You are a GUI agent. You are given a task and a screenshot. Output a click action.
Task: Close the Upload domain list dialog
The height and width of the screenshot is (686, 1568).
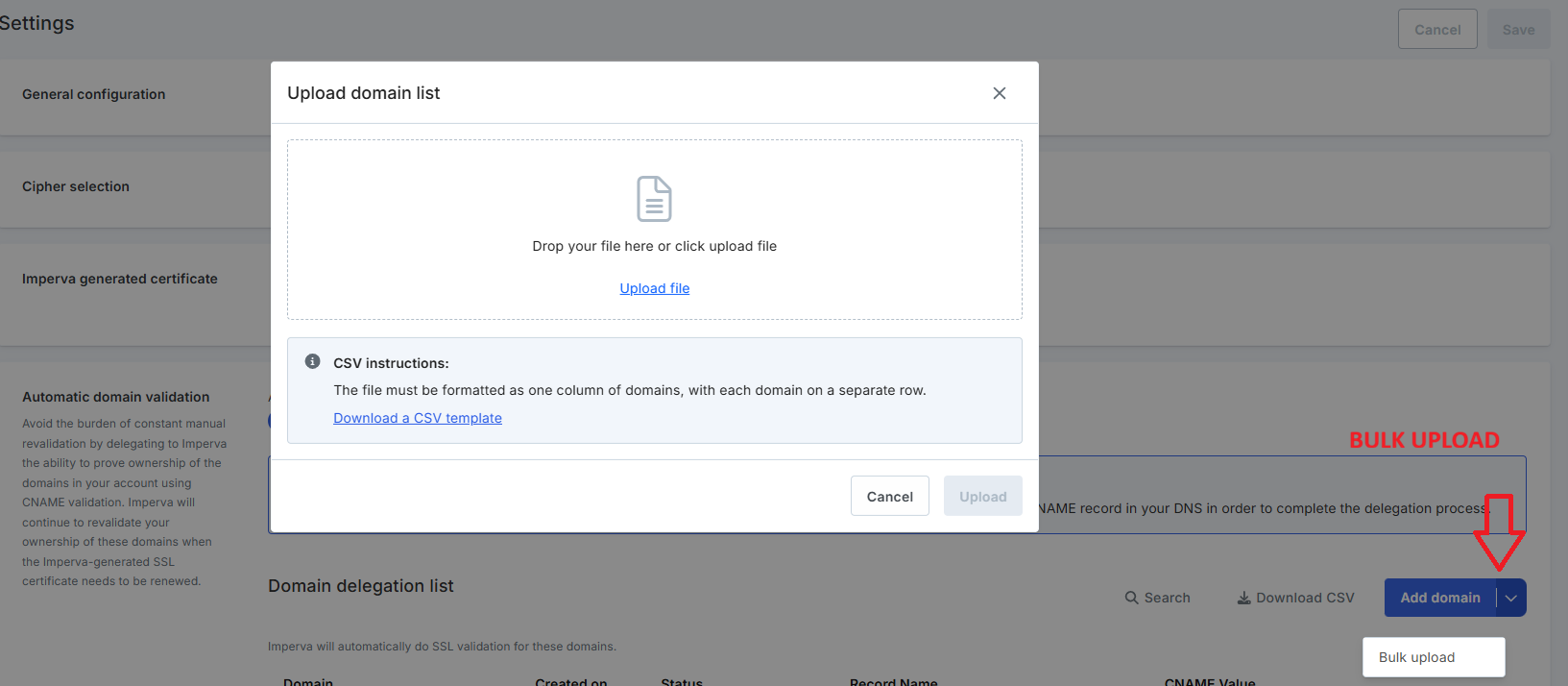point(1000,93)
